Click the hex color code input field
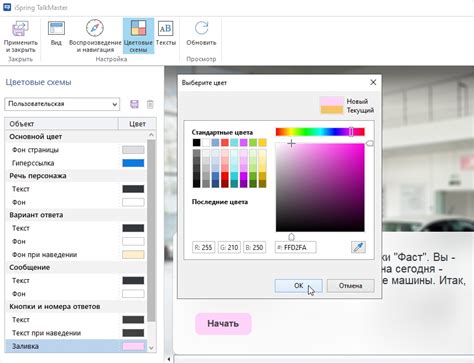 tap(296, 247)
